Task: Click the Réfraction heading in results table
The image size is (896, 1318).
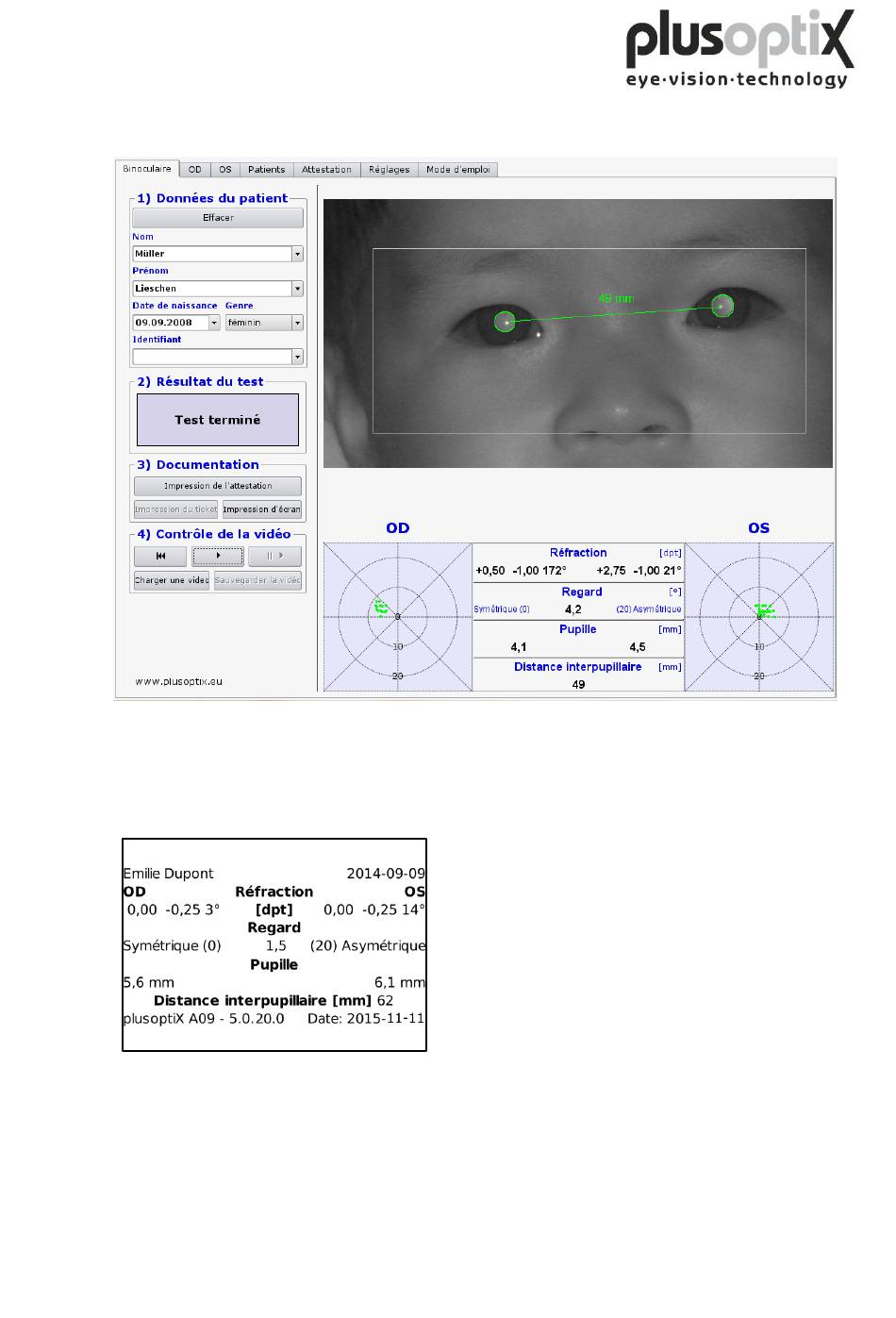Action: pyautogui.click(x=578, y=553)
